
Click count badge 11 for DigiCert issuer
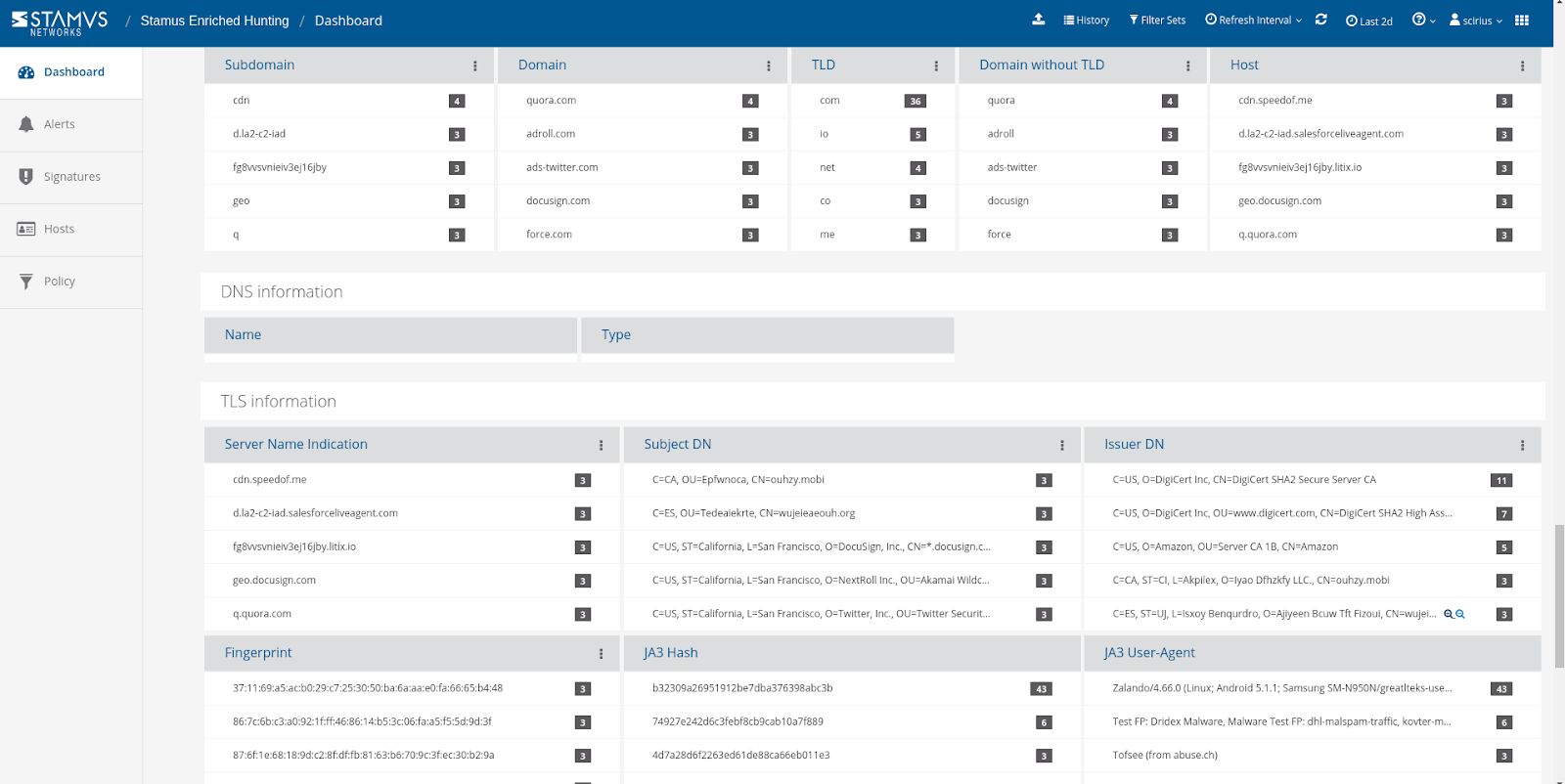tap(1501, 481)
